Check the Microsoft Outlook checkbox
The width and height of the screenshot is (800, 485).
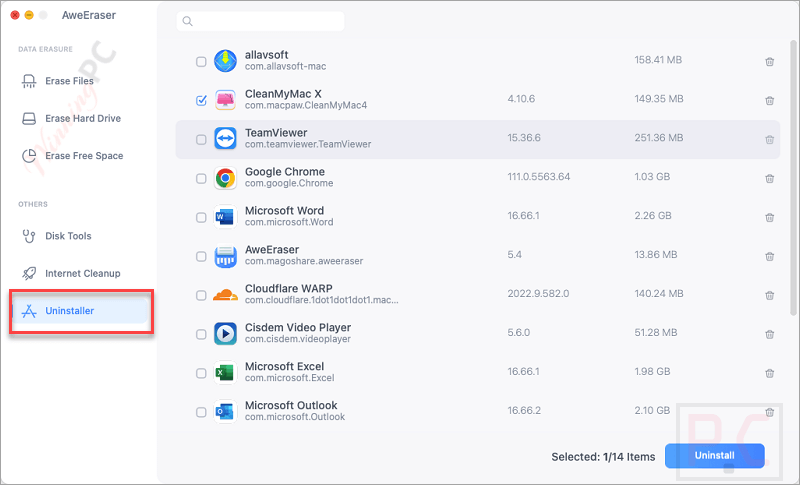click(201, 412)
